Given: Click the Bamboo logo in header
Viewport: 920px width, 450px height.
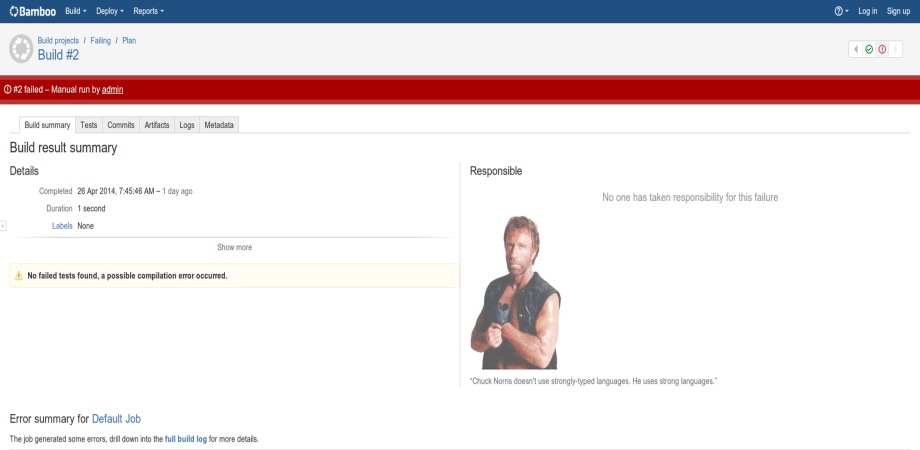Looking at the screenshot, I should (x=33, y=11).
